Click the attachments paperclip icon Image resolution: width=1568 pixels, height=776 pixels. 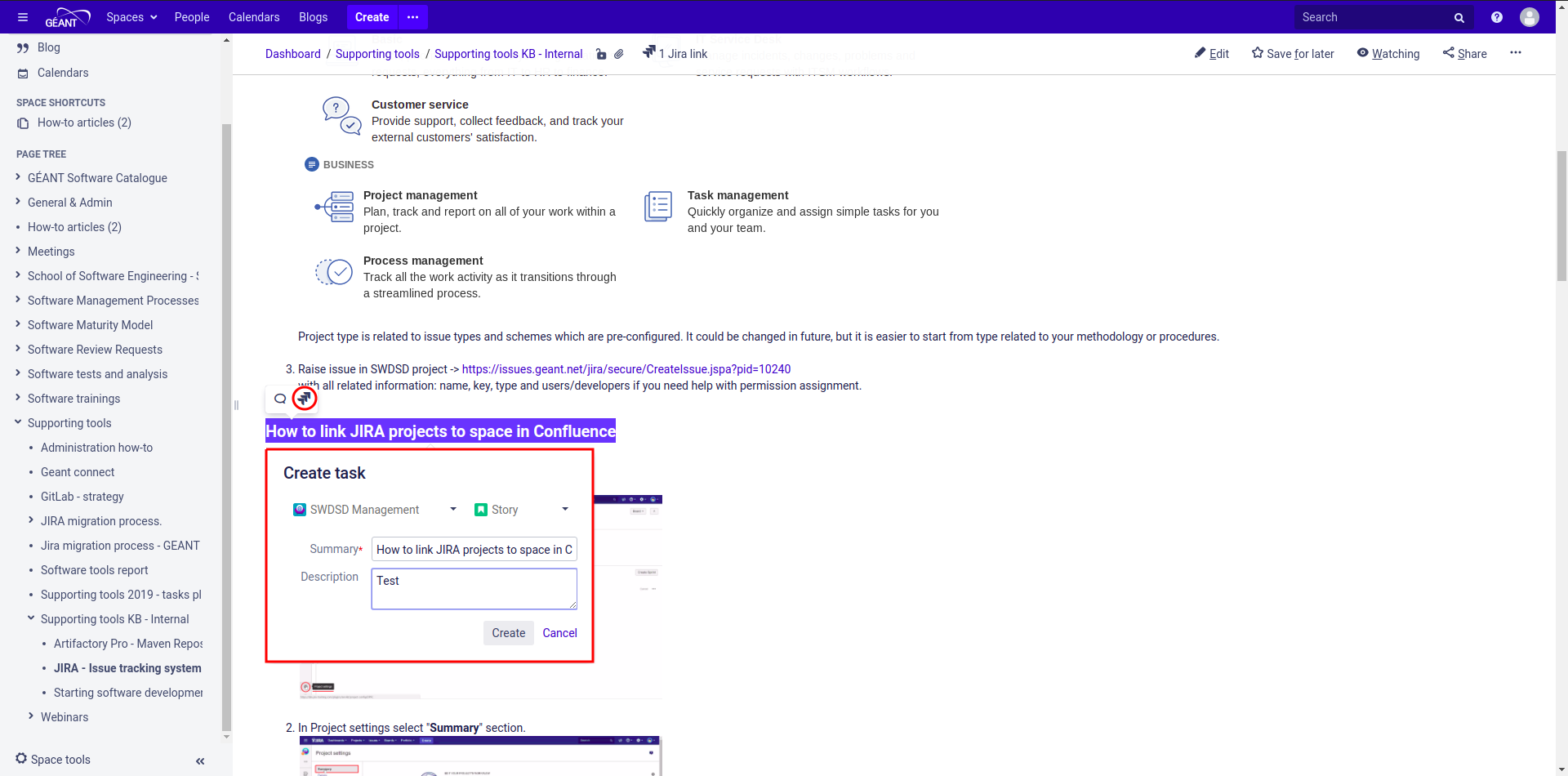click(x=619, y=54)
